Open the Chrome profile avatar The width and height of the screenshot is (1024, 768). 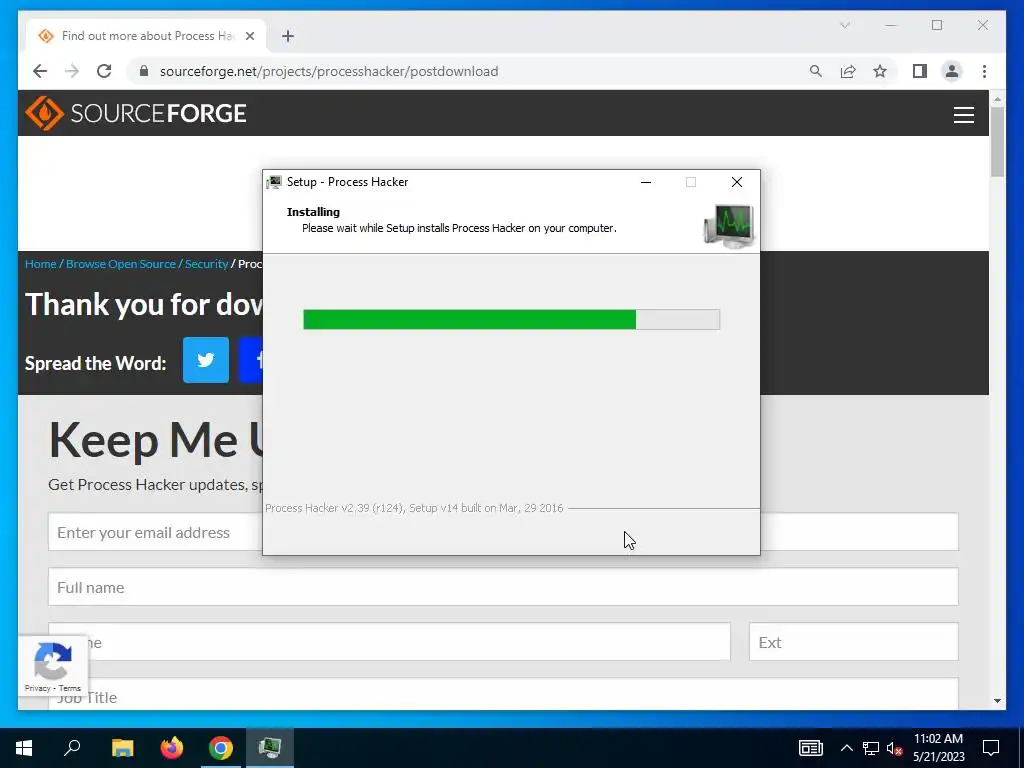pyautogui.click(x=952, y=71)
